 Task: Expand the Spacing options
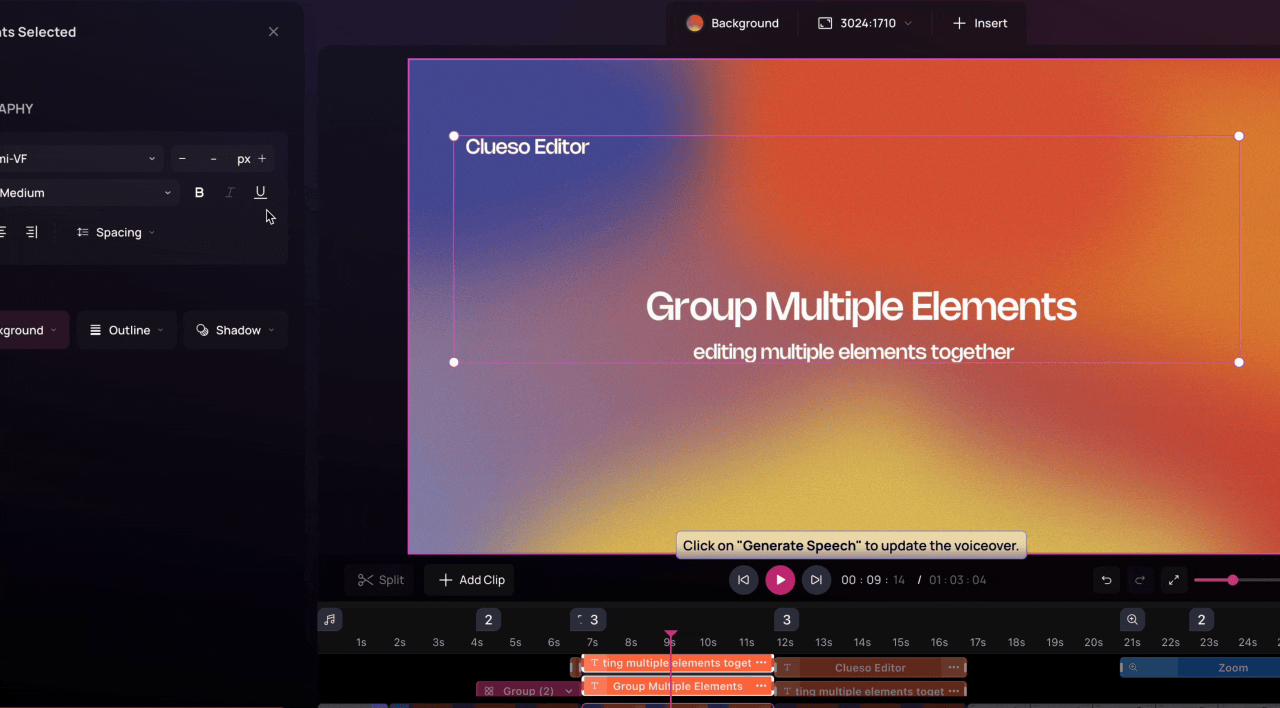(x=116, y=232)
